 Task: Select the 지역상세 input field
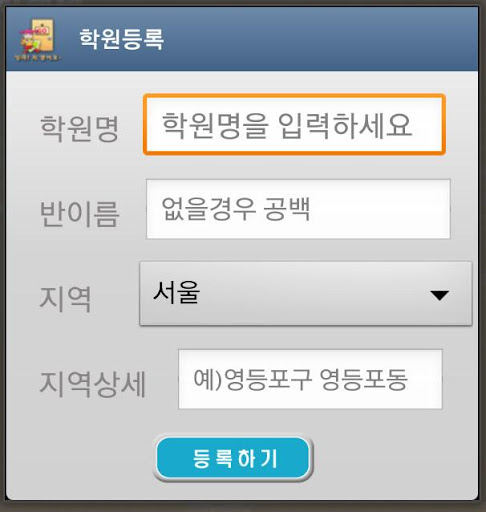coord(310,379)
